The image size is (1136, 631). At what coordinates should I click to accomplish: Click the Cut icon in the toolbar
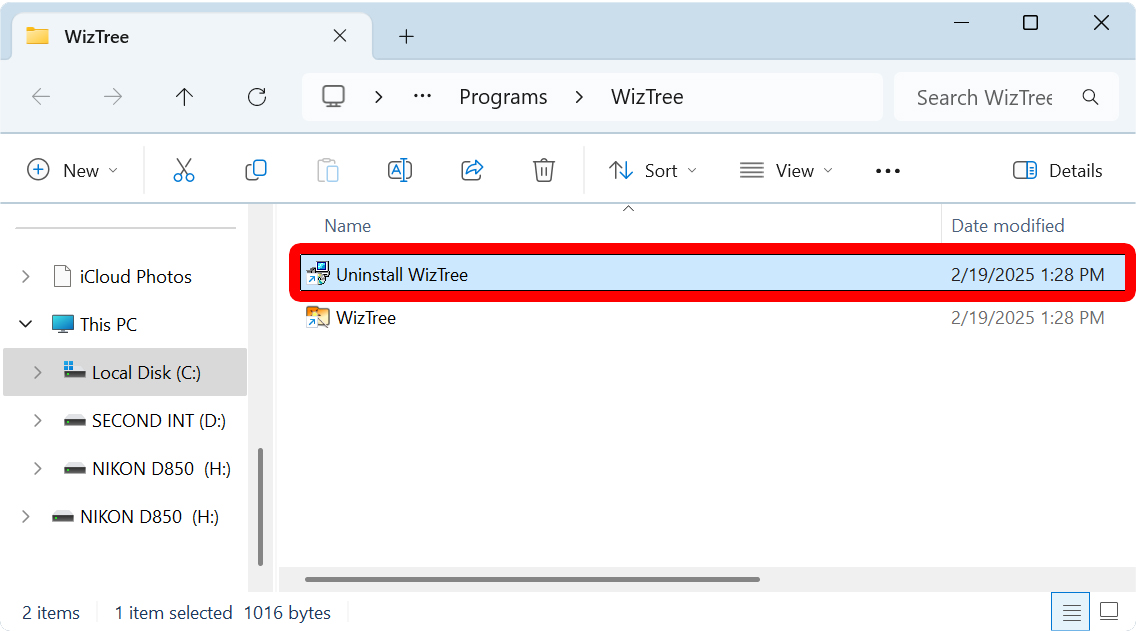pos(184,170)
